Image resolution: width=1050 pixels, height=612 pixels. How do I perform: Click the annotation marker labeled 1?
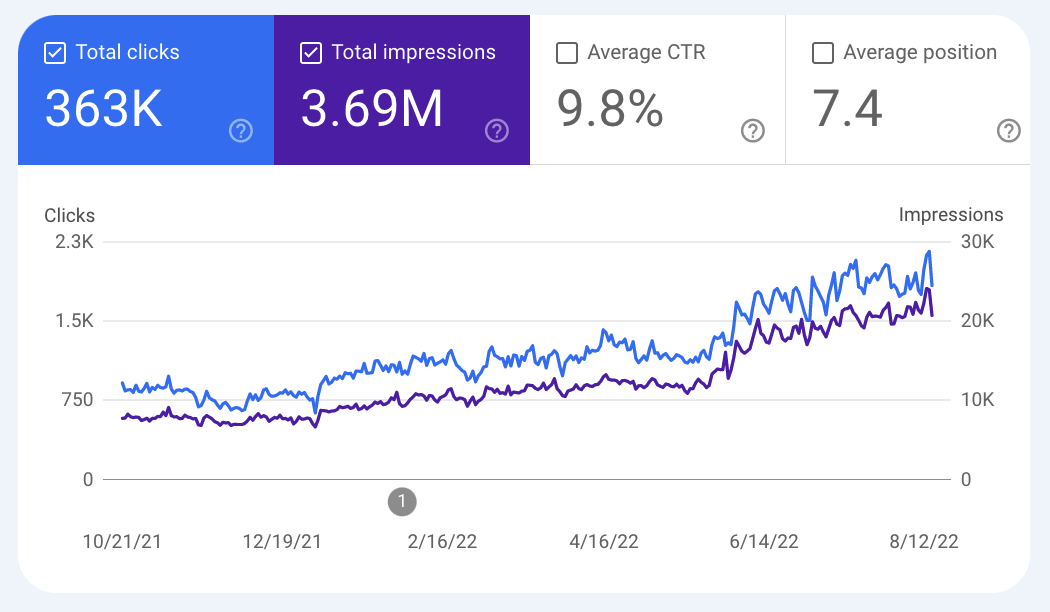[402, 502]
